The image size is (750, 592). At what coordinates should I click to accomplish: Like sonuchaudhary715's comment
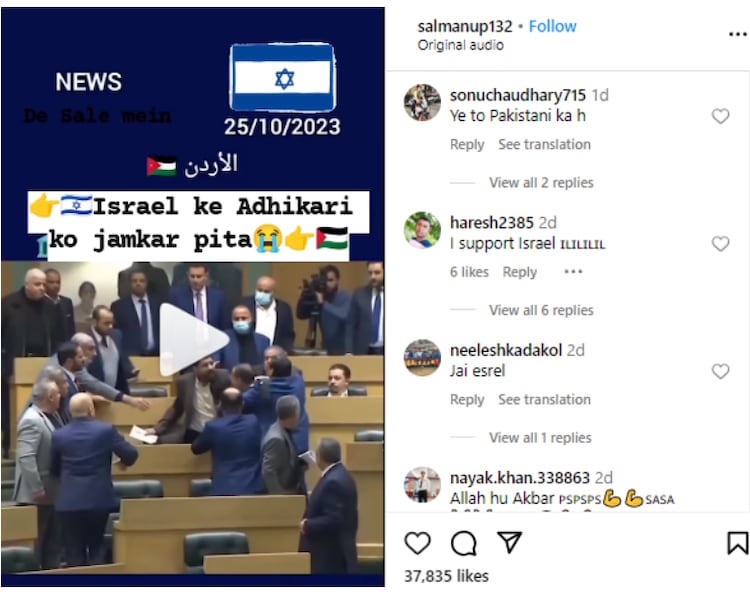click(x=720, y=116)
